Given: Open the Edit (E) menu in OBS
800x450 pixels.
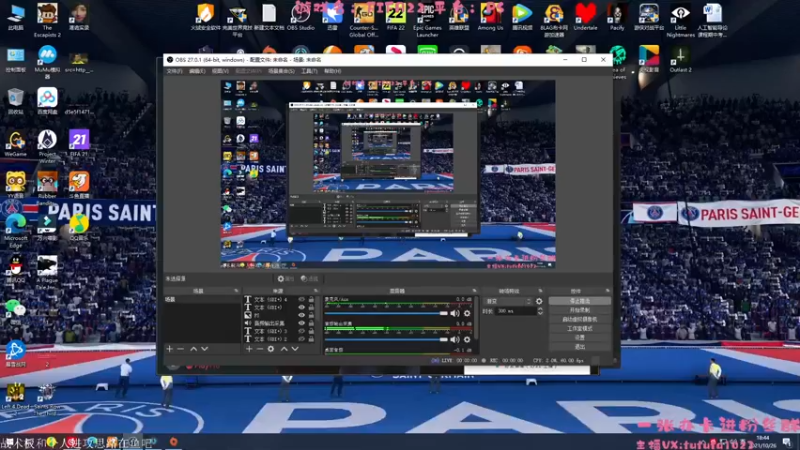Looking at the screenshot, I should (197, 71).
